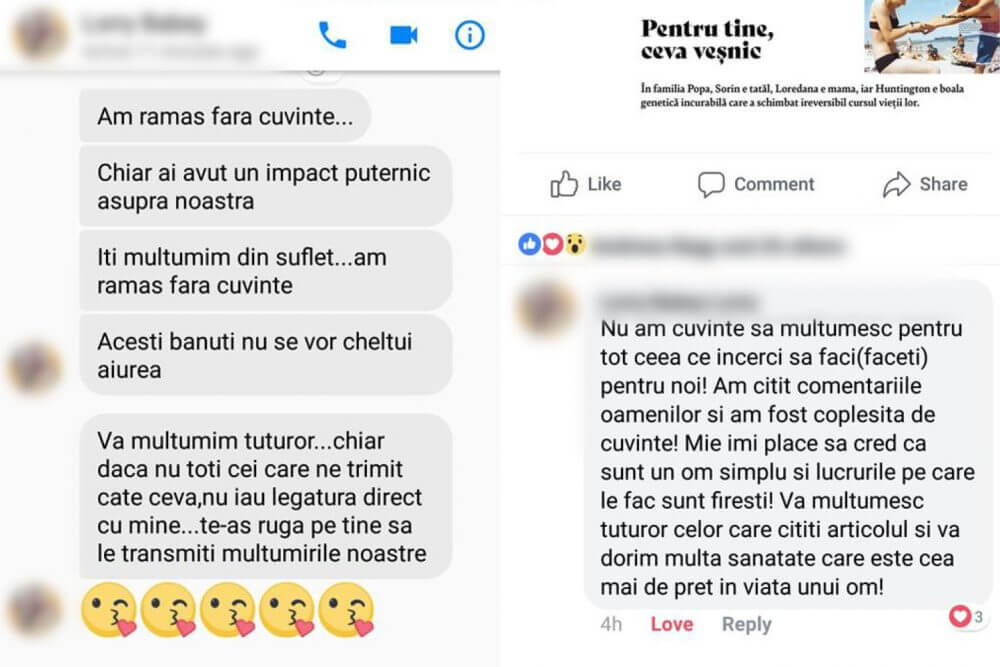Click the heart reaction count on the comment
Viewport: 1000px width, 667px height.
(x=967, y=617)
